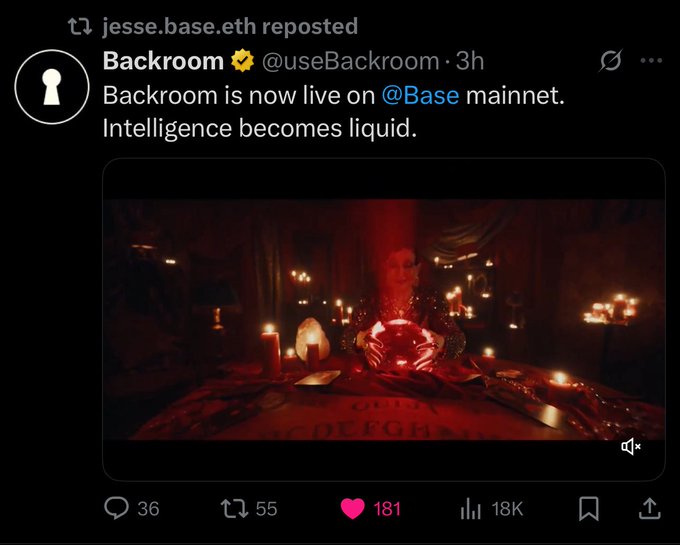Click the gold verified badge
This screenshot has height=545, width=680.
point(241,61)
